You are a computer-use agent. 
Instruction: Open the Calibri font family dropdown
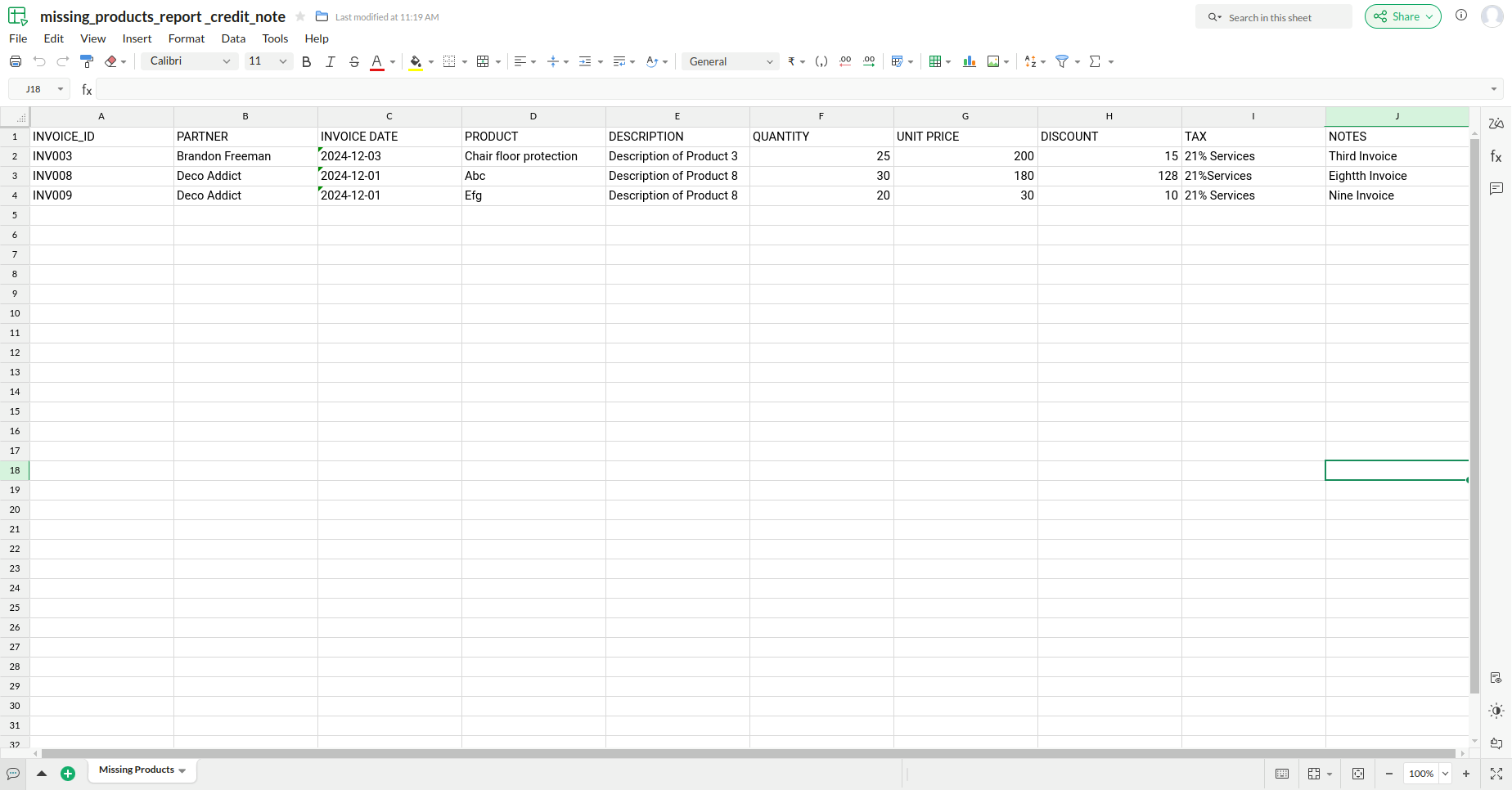click(190, 61)
